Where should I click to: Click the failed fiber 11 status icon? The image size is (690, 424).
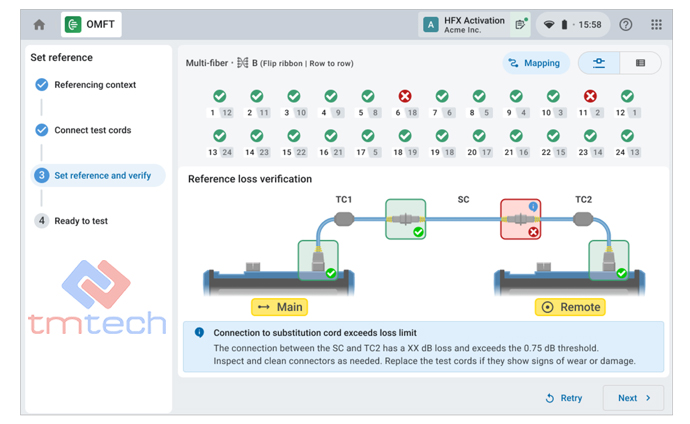(x=590, y=97)
